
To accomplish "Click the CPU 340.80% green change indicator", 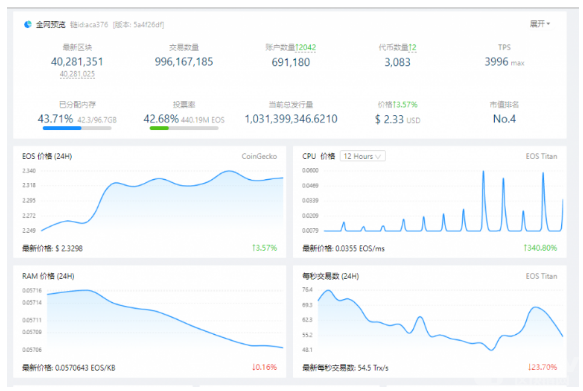I will point(540,248).
